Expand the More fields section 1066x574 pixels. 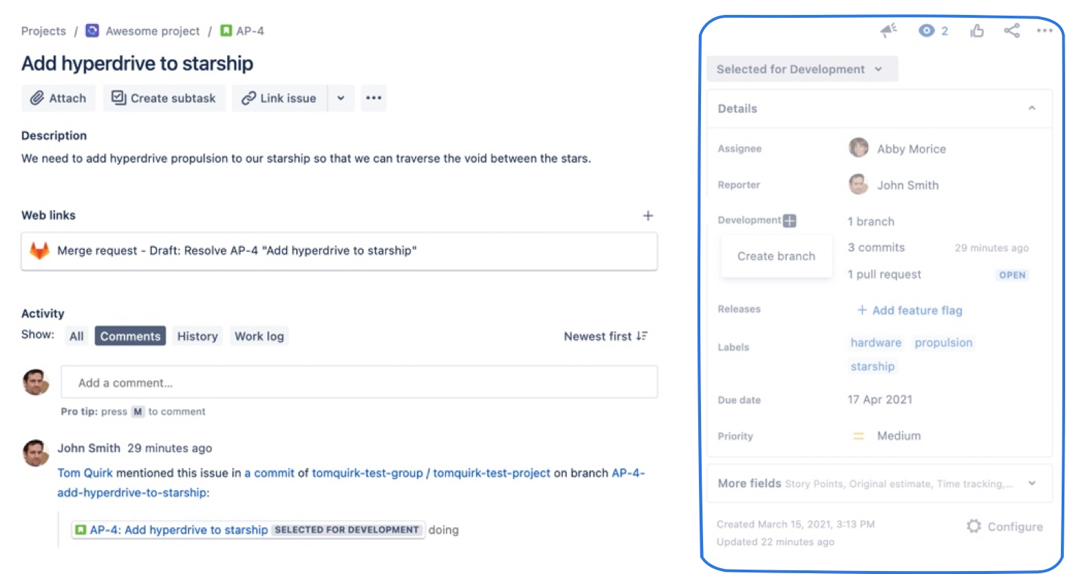point(879,484)
